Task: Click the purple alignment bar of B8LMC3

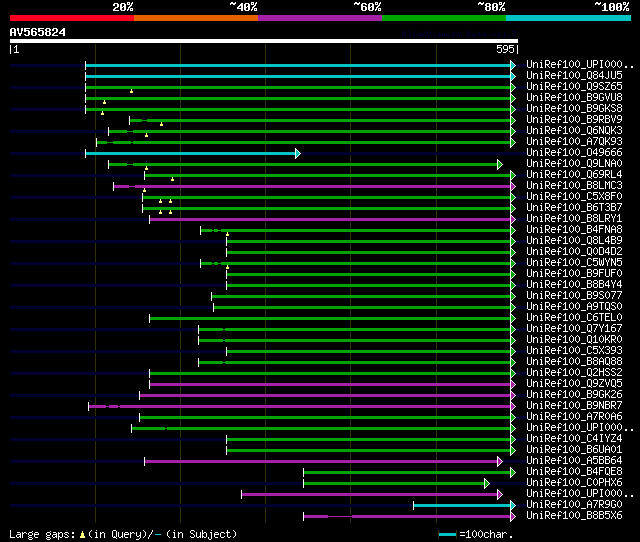Action: (312, 187)
